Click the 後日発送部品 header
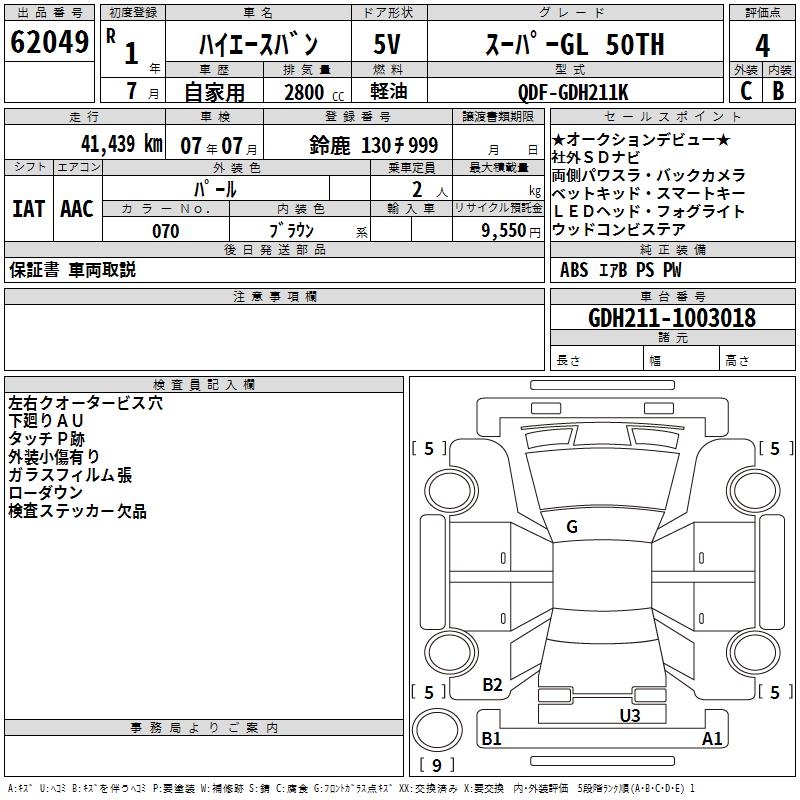This screenshot has width=800, height=800. tap(274, 249)
